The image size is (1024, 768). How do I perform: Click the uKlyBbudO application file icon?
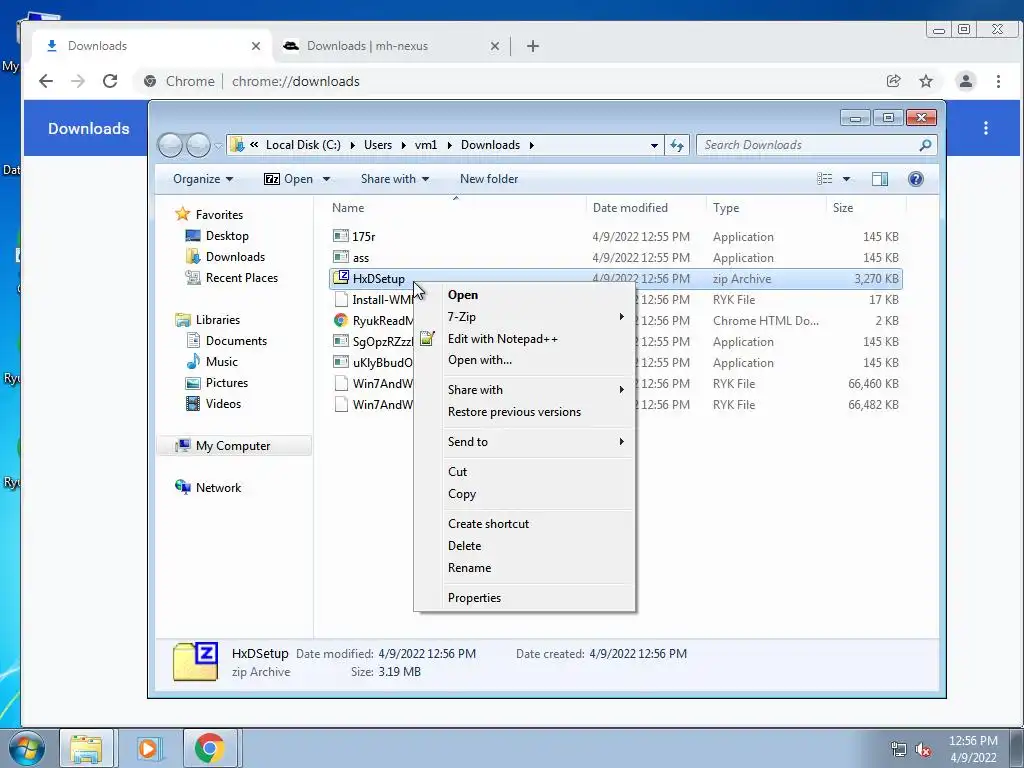[341, 362]
